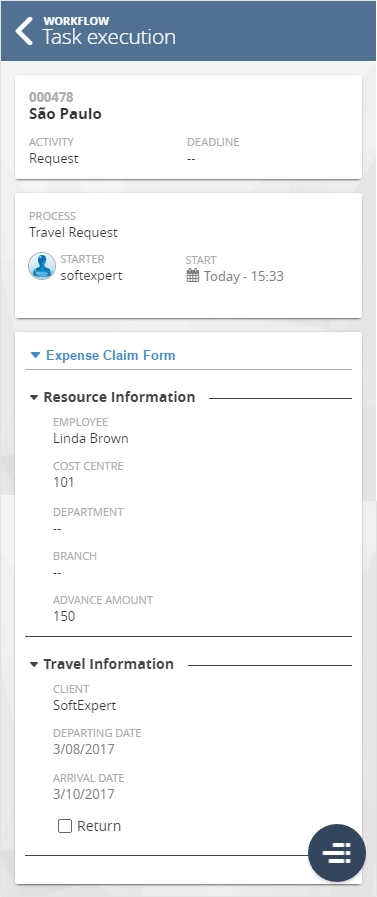Collapse the Expense Claim Form section
The image size is (377, 897).
coord(35,355)
